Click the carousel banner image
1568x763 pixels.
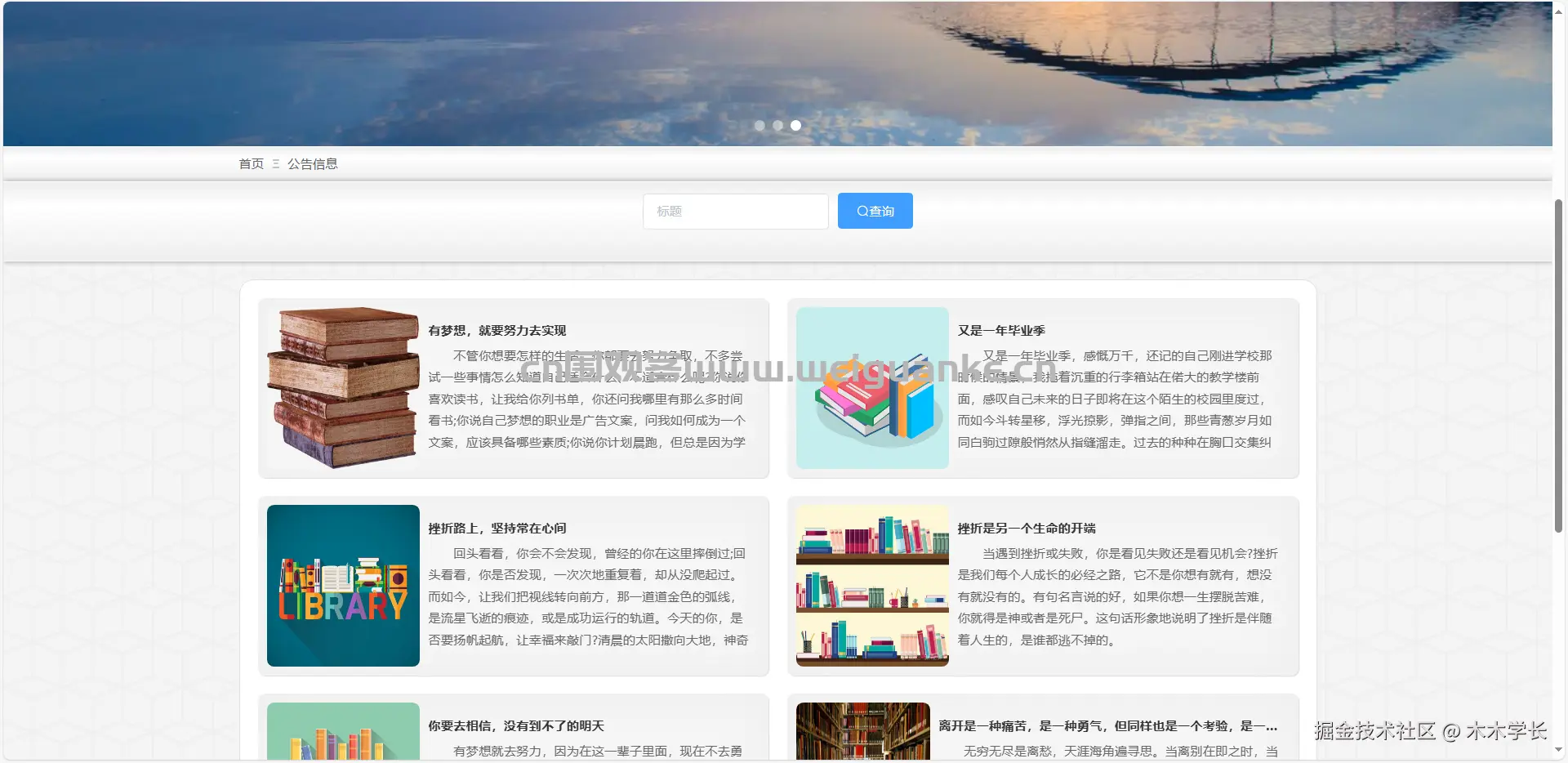click(x=777, y=74)
